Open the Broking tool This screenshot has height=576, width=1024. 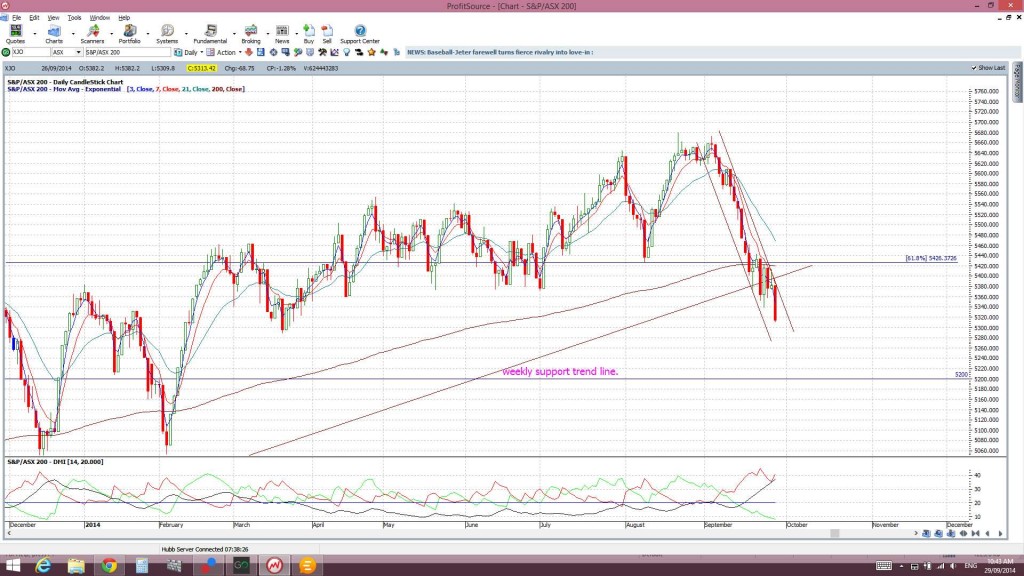pos(251,34)
